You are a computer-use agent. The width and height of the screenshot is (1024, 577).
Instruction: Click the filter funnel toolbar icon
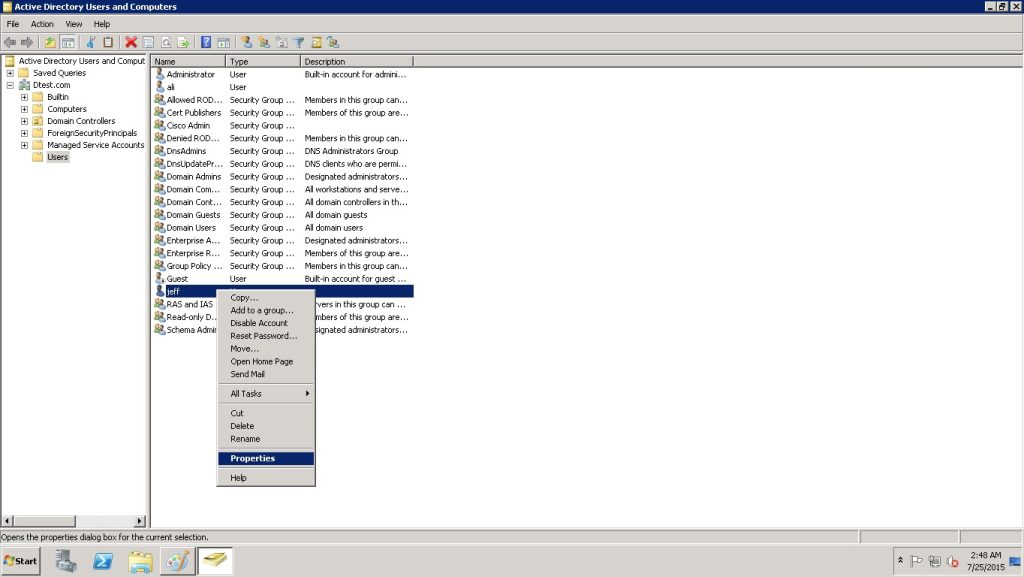coord(298,42)
